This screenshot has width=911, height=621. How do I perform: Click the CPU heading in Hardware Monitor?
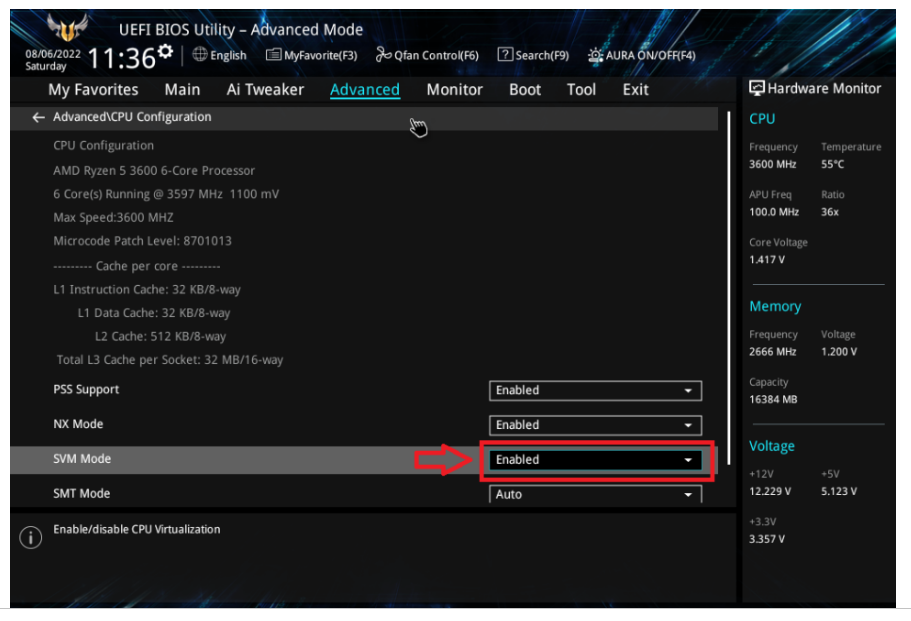point(762,119)
